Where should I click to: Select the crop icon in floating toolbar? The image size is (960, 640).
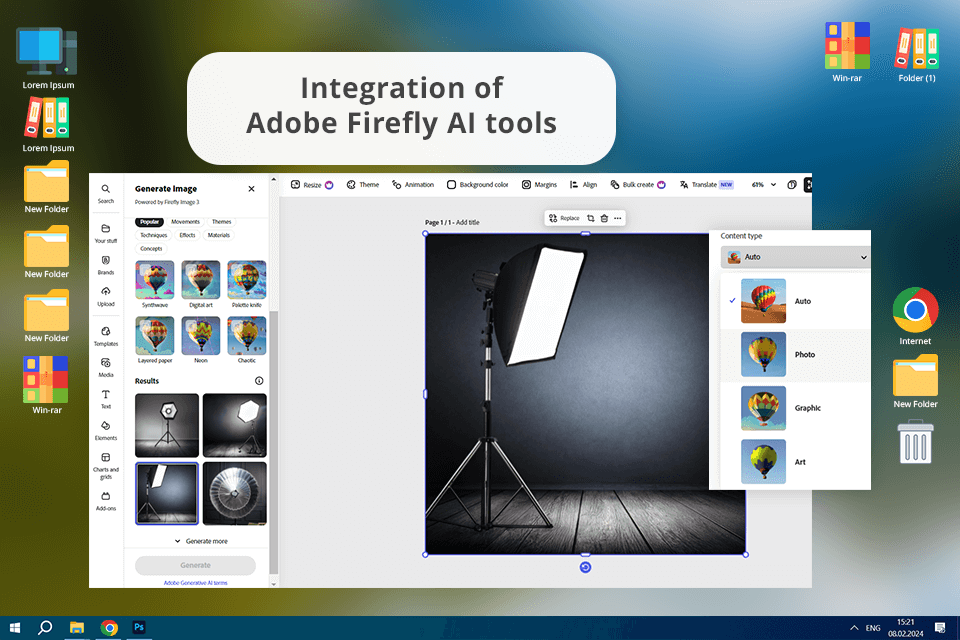[x=591, y=218]
